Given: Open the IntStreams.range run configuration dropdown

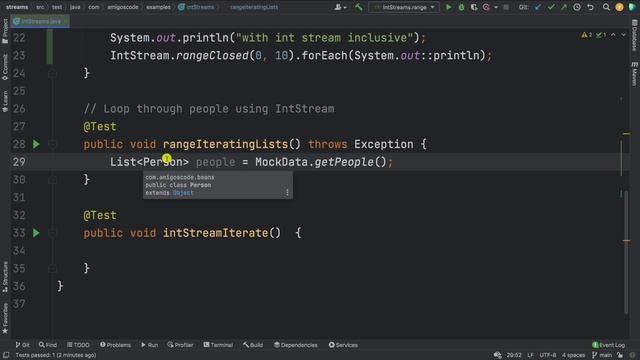Looking at the screenshot, I should coord(404,7).
